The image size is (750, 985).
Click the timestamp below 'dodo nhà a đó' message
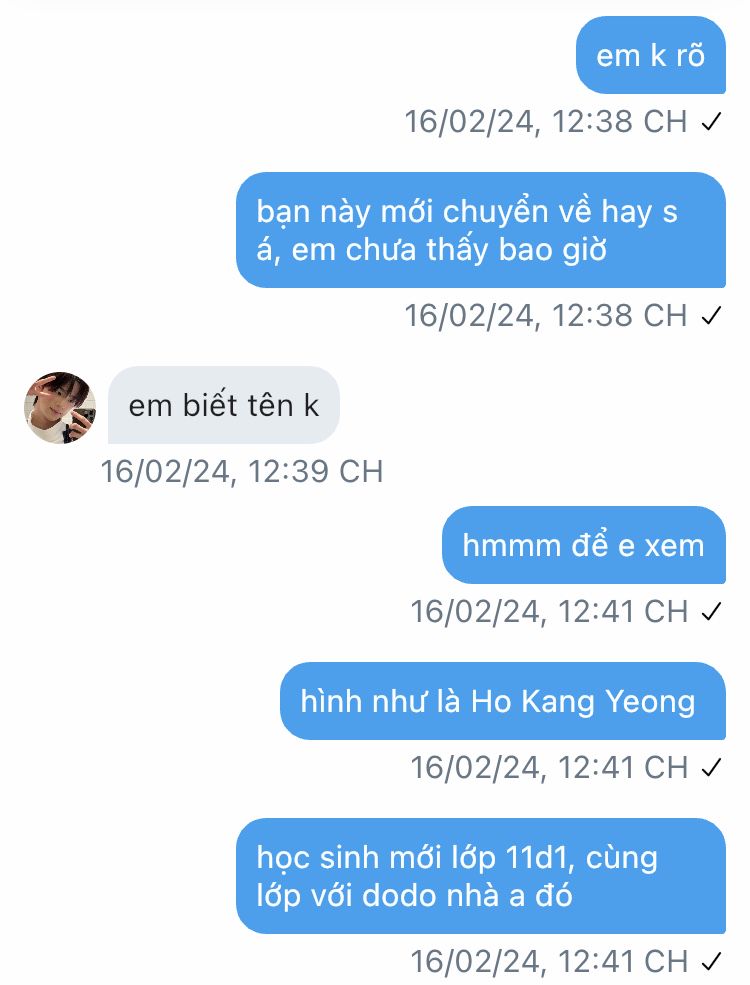tap(550, 962)
